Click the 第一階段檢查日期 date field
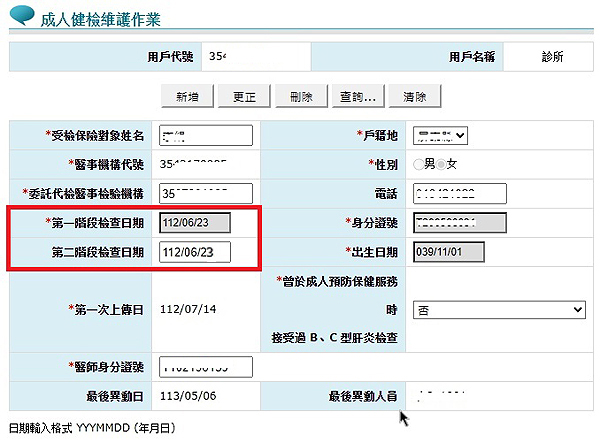The height and width of the screenshot is (443, 600). 195,223
